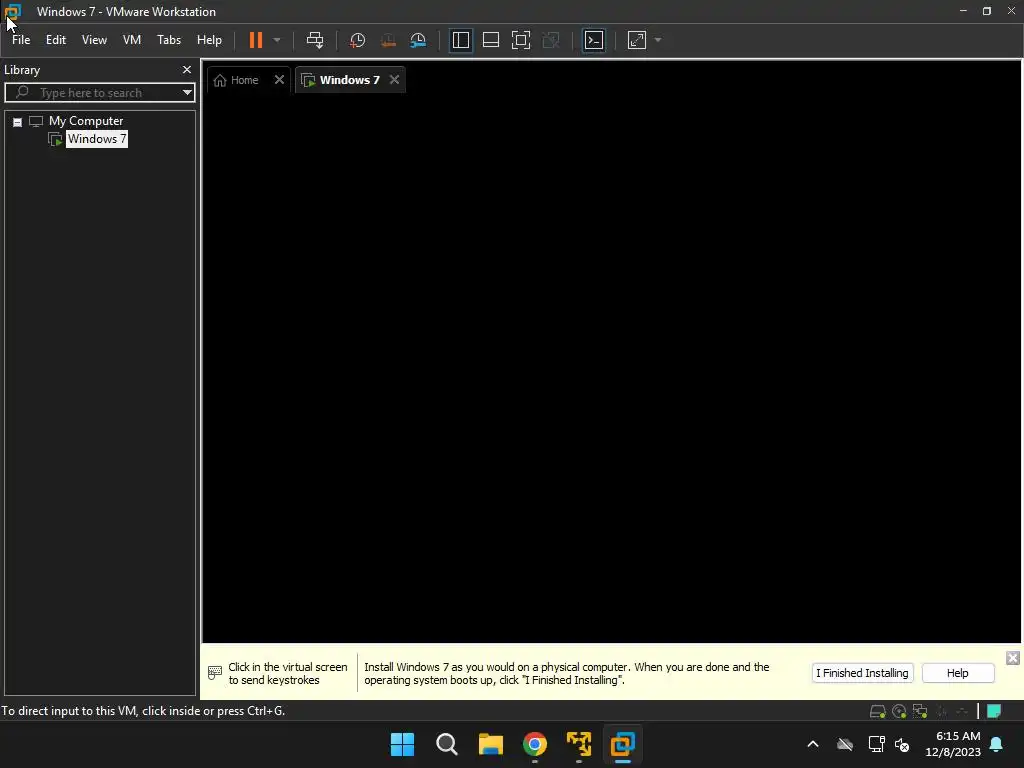Open the Help menu
1024x768 pixels.
point(209,40)
